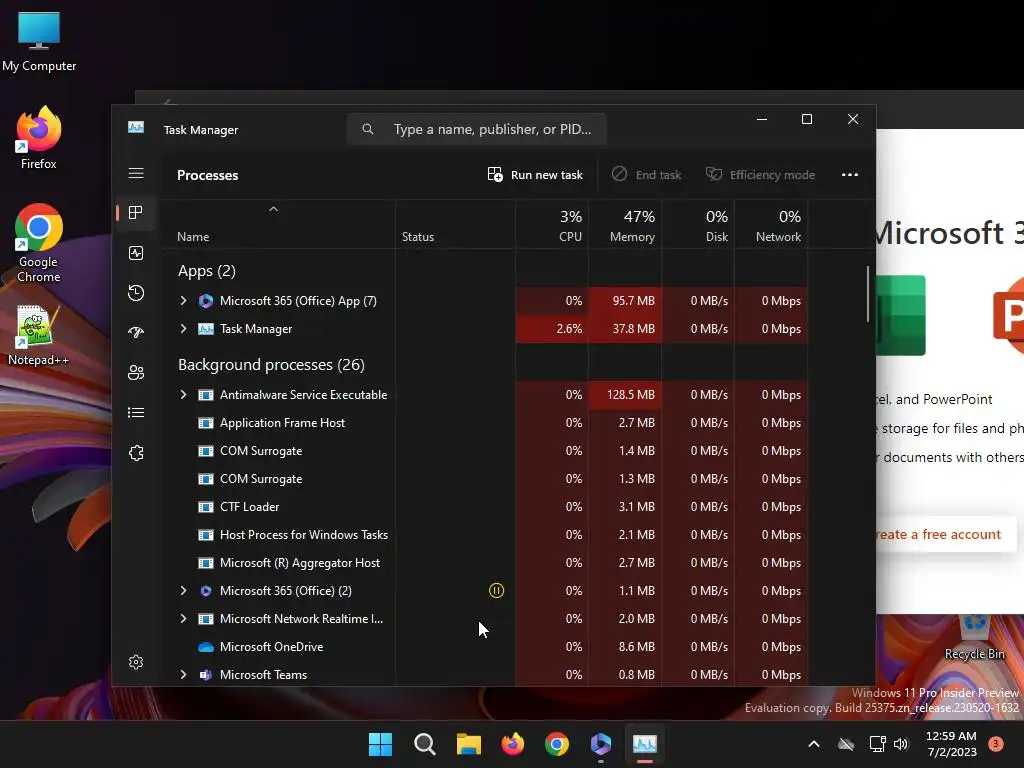Click the Background processes (26) group header
The image size is (1024, 768).
pos(271,365)
